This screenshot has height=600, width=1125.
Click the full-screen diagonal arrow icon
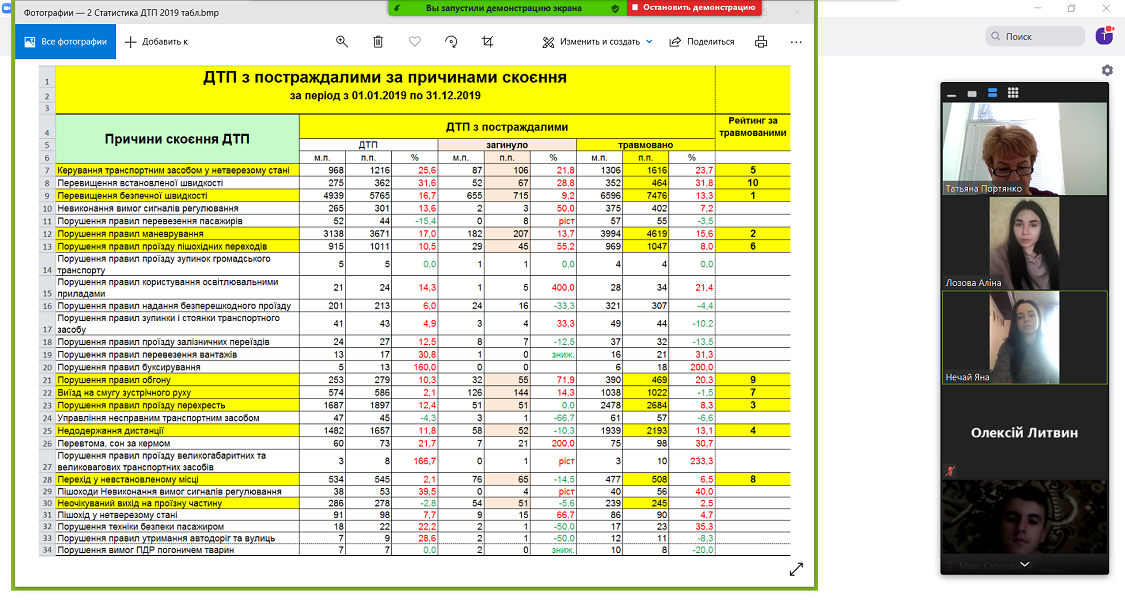click(x=796, y=569)
